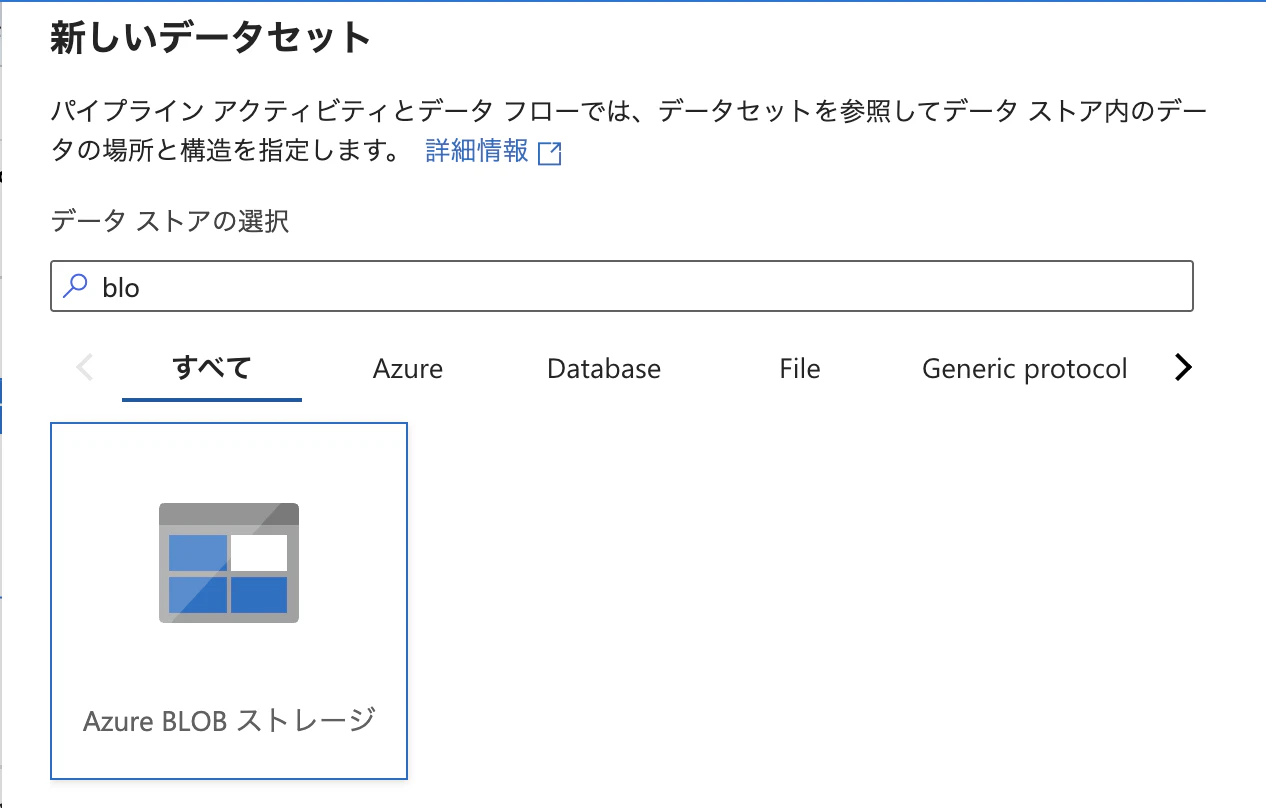1266x808 pixels.
Task: Select the Azure BLOB ストレージ tile
Action: point(229,600)
